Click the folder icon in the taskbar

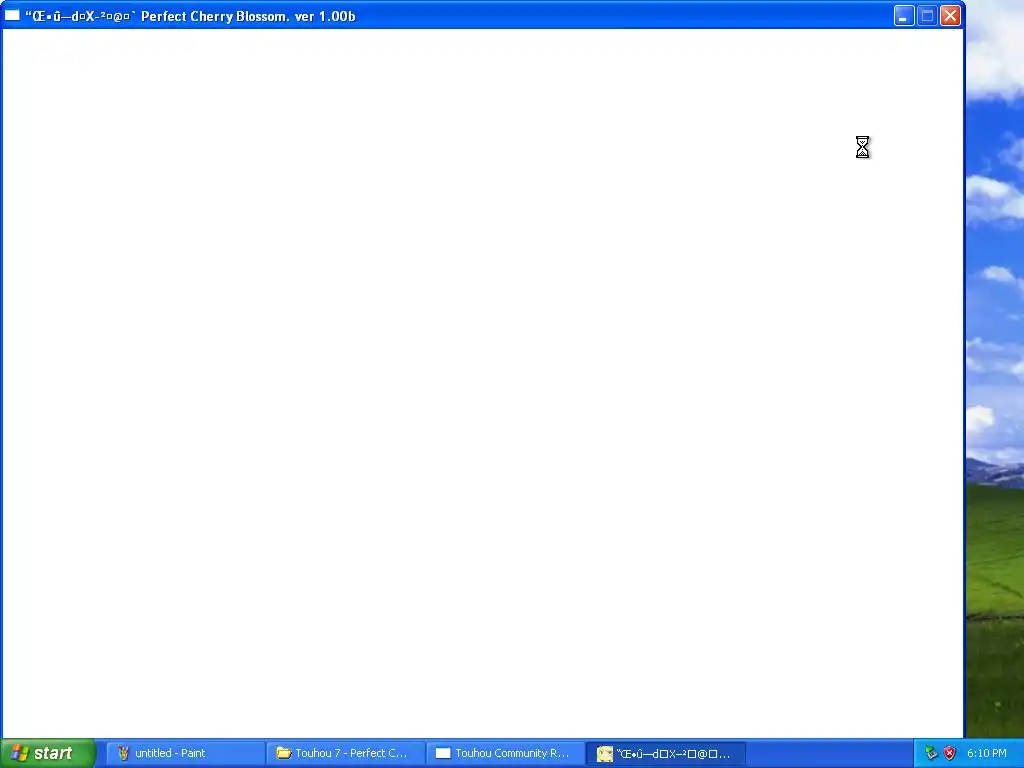click(283, 753)
